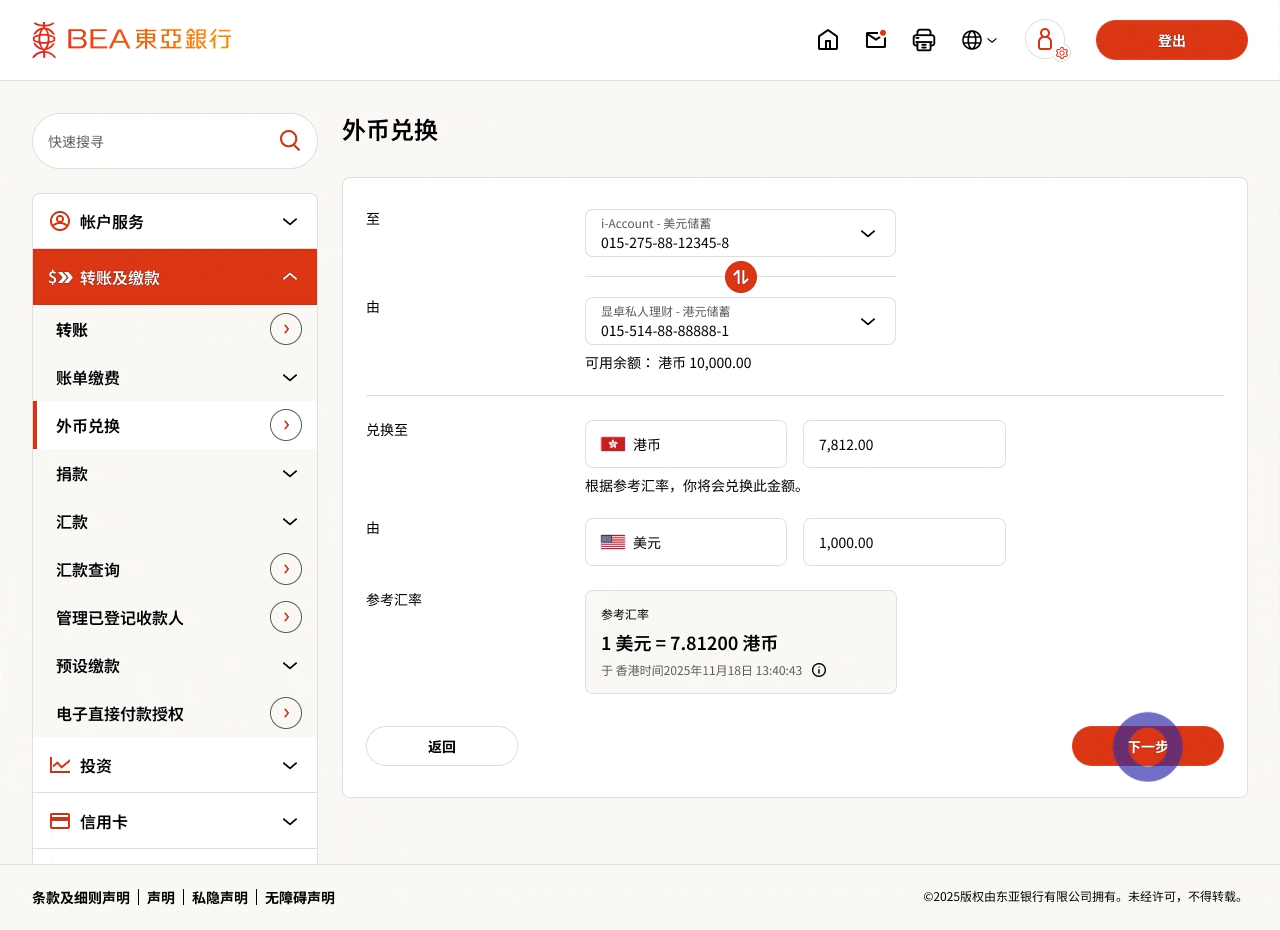Open user profile settings icon
Viewport: 1280px width, 930px height.
(x=1046, y=40)
